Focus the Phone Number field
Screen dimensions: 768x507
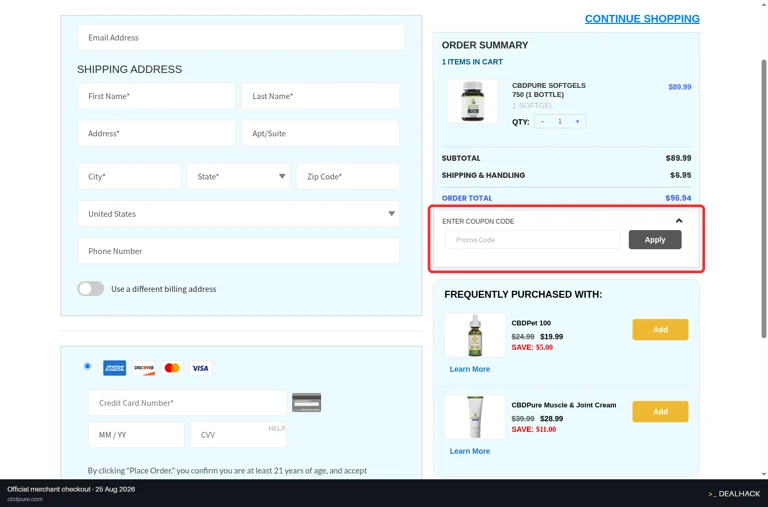pyautogui.click(x=239, y=251)
